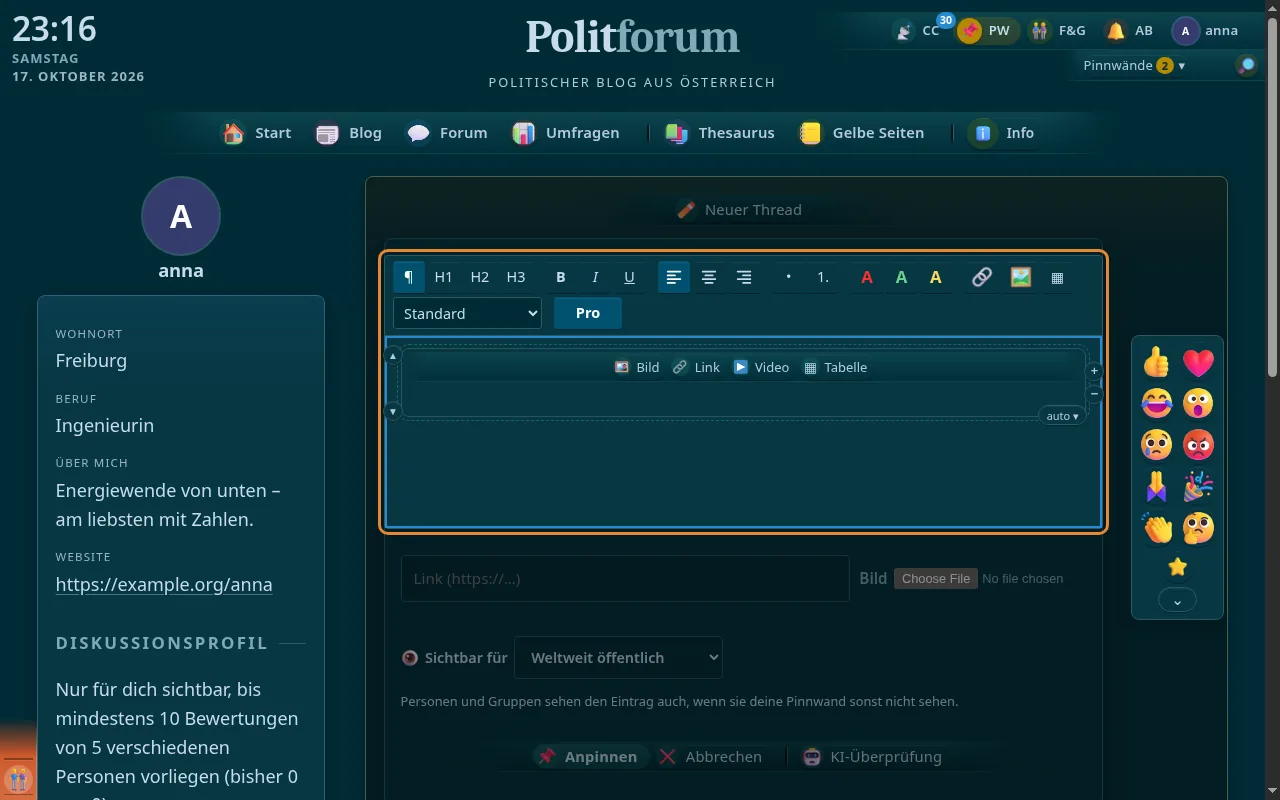Open the AB notifications bell

point(1129,31)
